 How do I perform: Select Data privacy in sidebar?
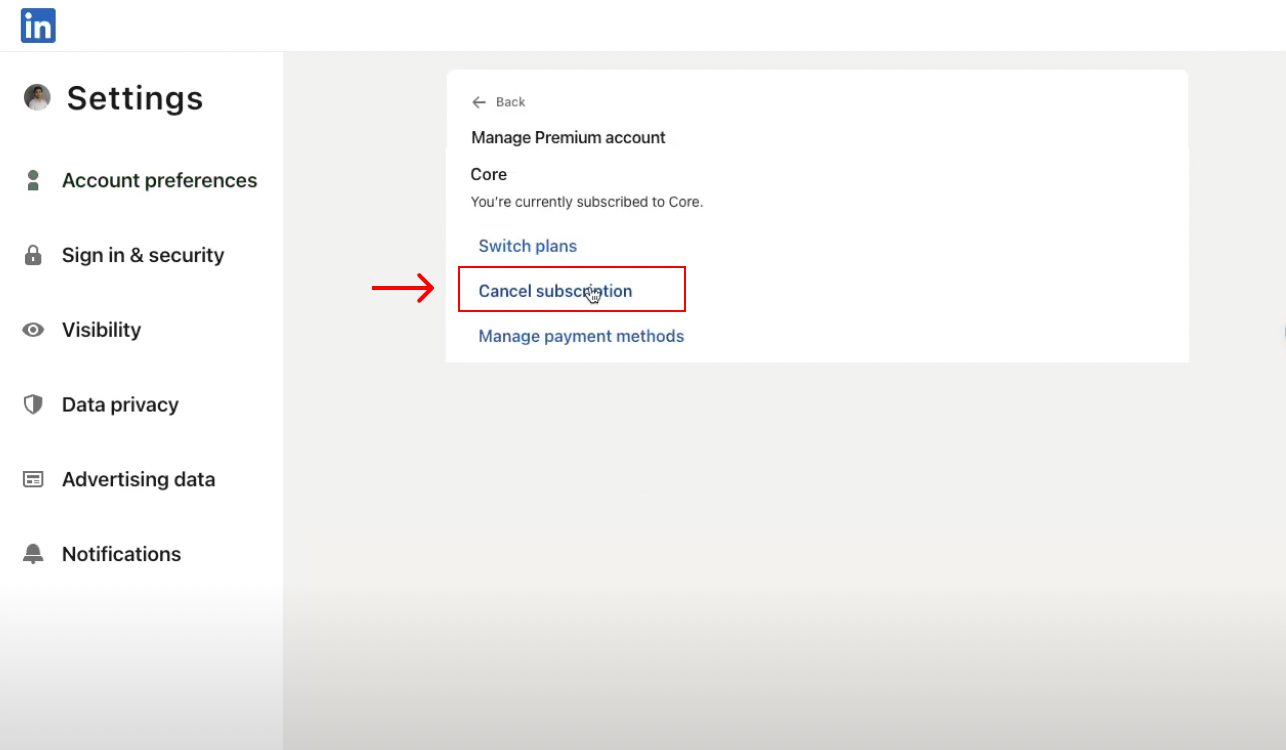(120, 405)
